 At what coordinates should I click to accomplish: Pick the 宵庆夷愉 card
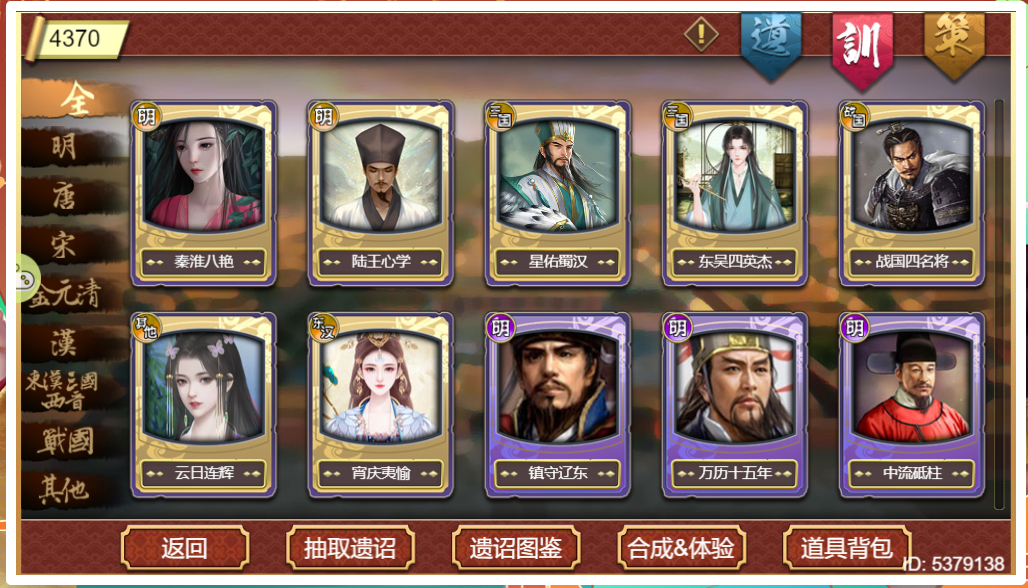(380, 405)
